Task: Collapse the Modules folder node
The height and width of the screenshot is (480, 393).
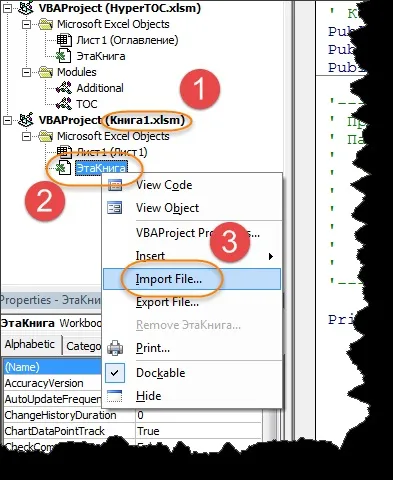Action: [26, 72]
